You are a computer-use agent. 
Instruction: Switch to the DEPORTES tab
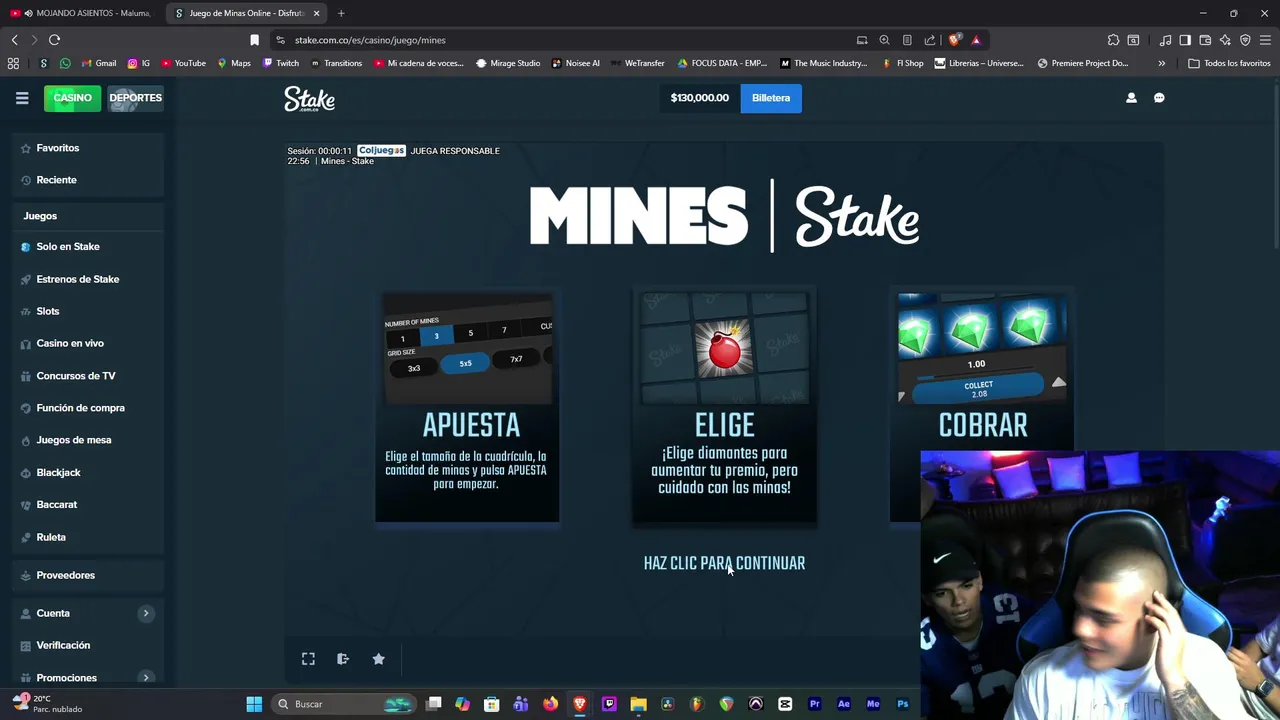[x=136, y=98]
